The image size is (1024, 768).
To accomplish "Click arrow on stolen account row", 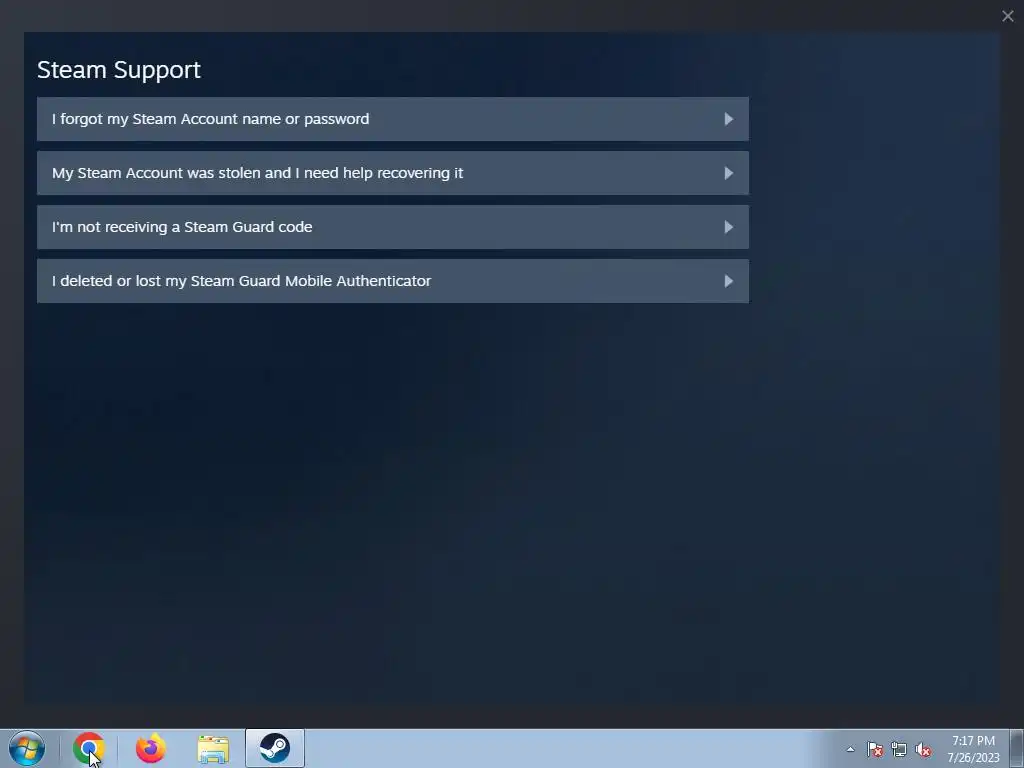I will [x=729, y=173].
